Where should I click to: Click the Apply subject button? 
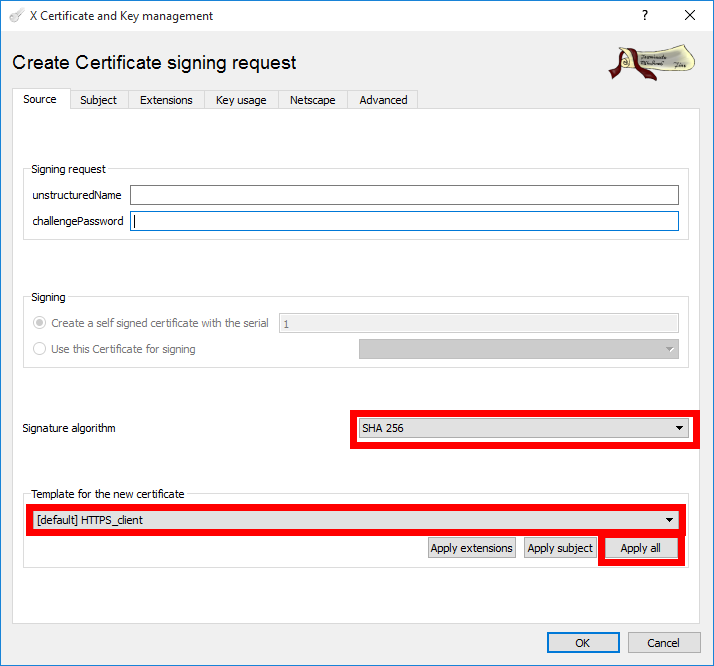(x=560, y=548)
